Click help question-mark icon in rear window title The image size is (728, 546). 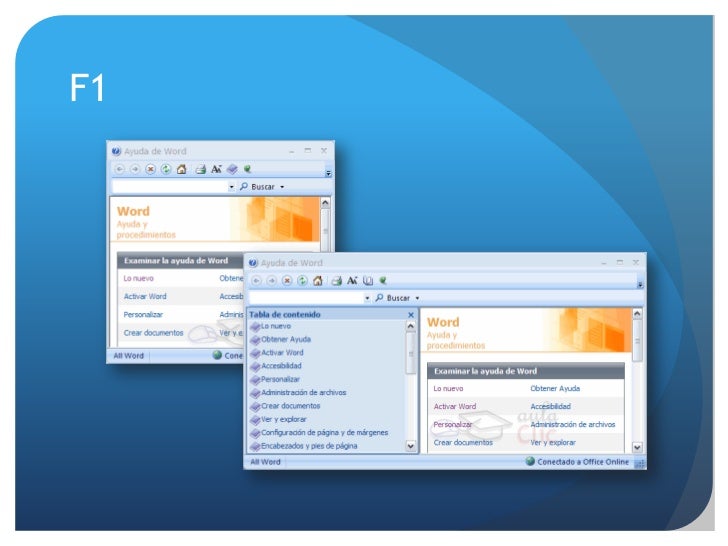pyautogui.click(x=116, y=151)
